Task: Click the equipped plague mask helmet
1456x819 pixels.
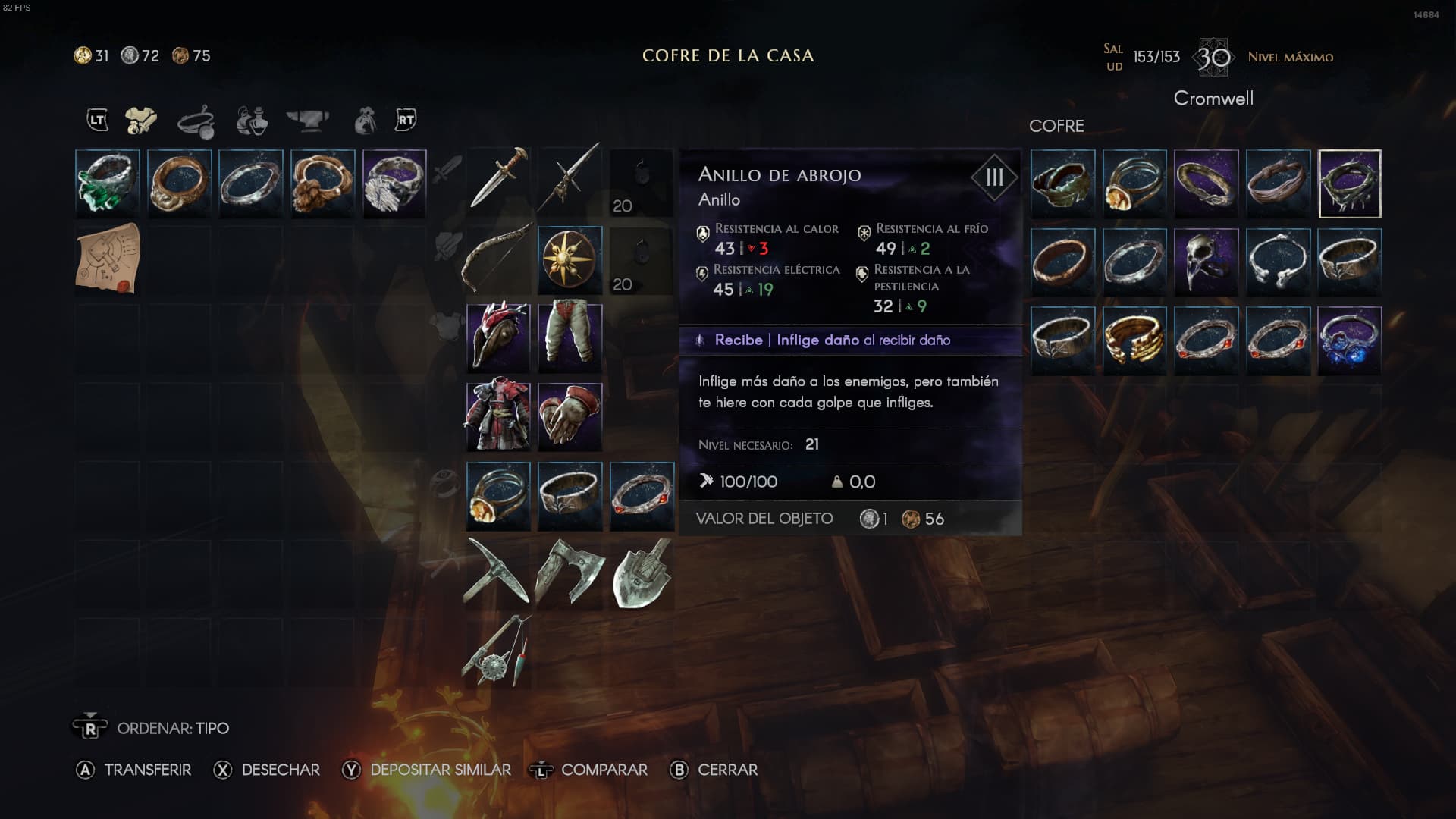Action: click(x=497, y=337)
